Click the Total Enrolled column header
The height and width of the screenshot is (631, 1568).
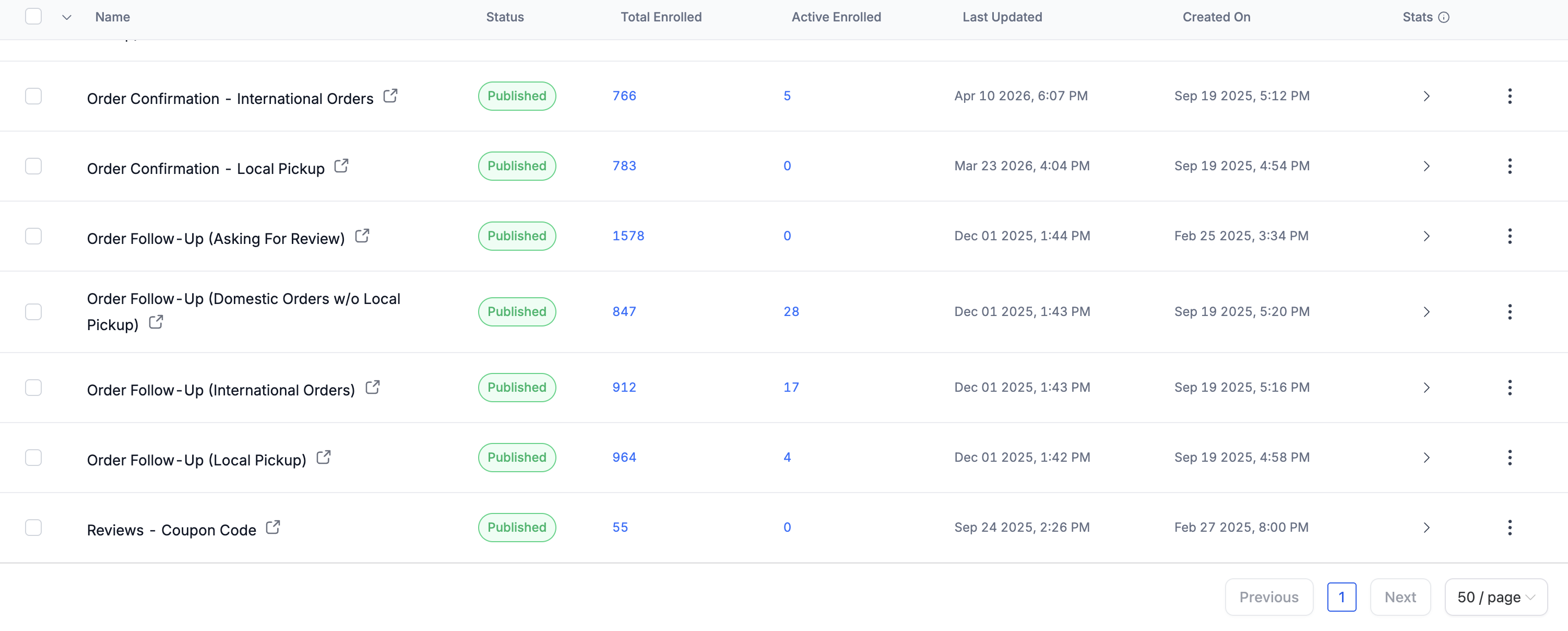click(x=661, y=17)
